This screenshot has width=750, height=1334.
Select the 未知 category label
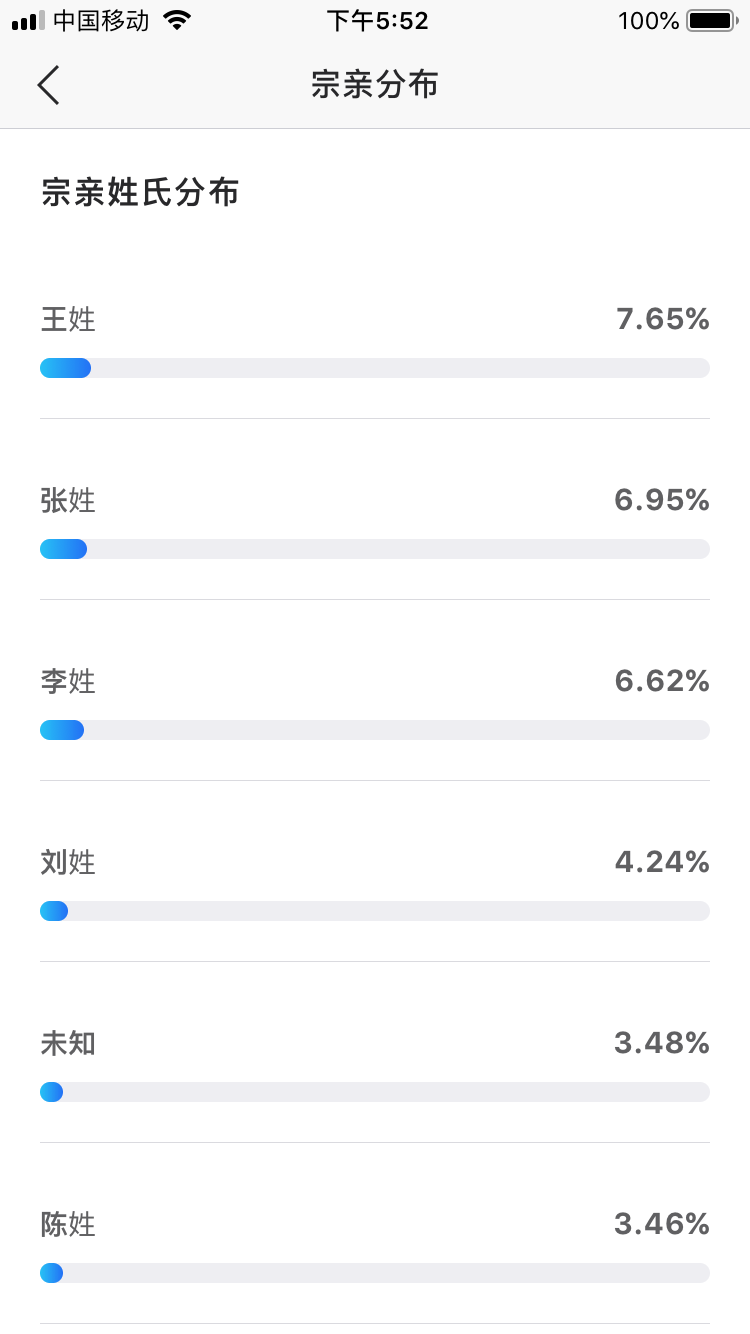pyautogui.click(x=68, y=1044)
